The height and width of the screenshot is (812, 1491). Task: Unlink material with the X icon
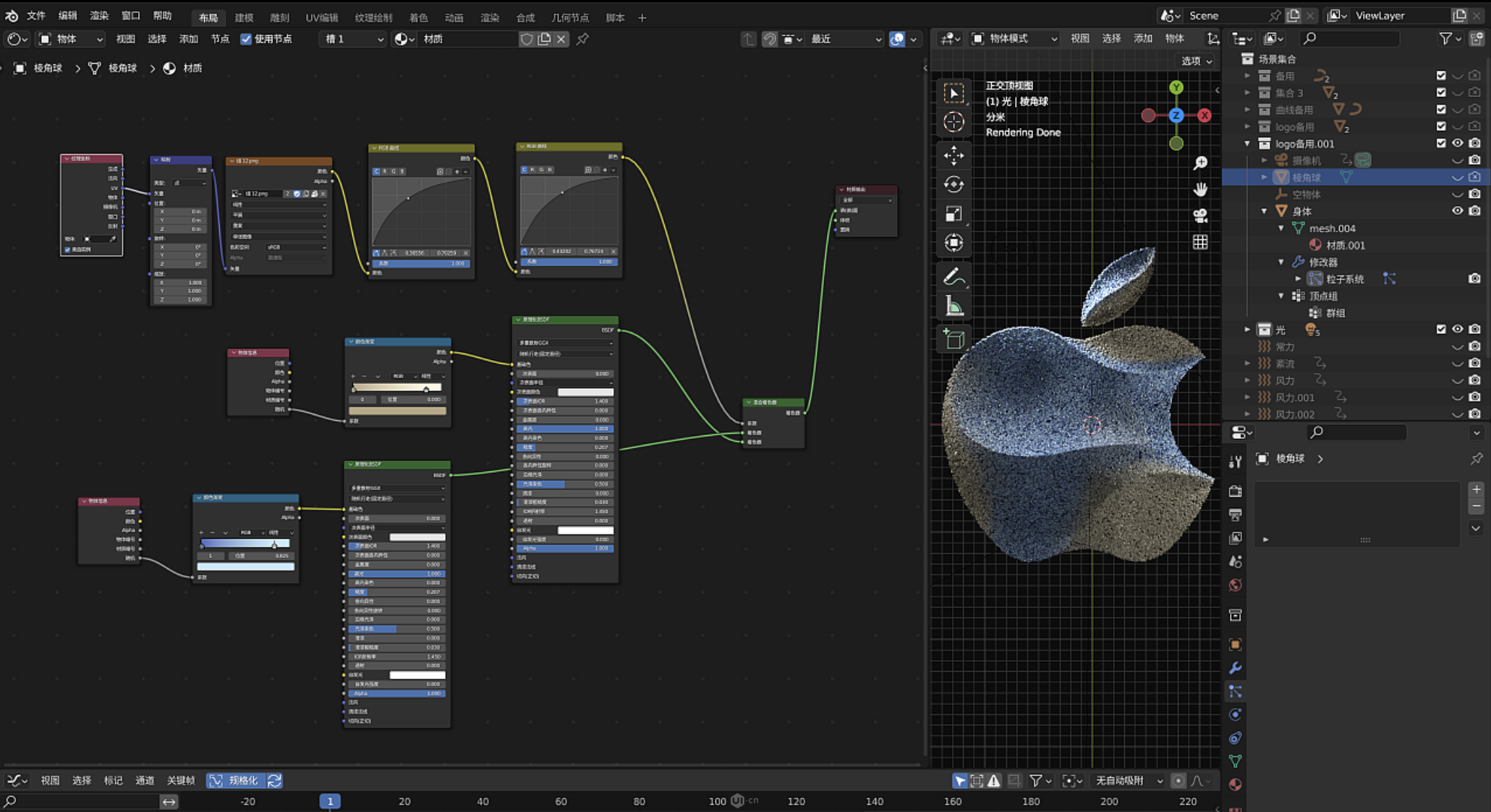(x=561, y=39)
